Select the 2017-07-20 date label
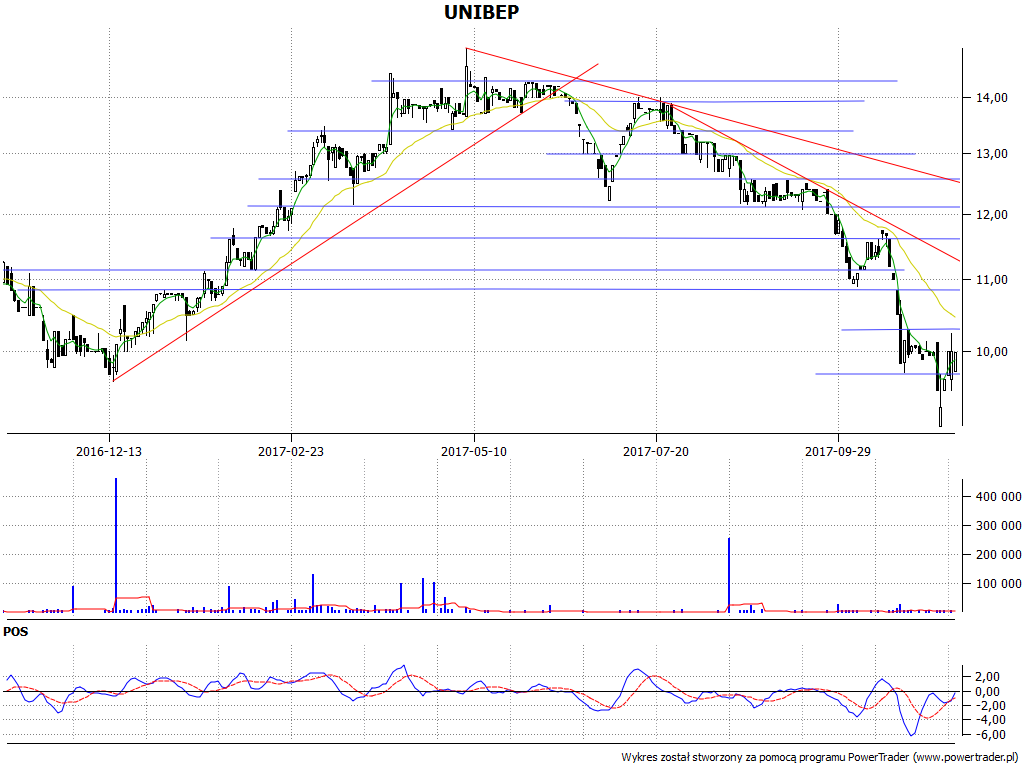 [x=656, y=451]
